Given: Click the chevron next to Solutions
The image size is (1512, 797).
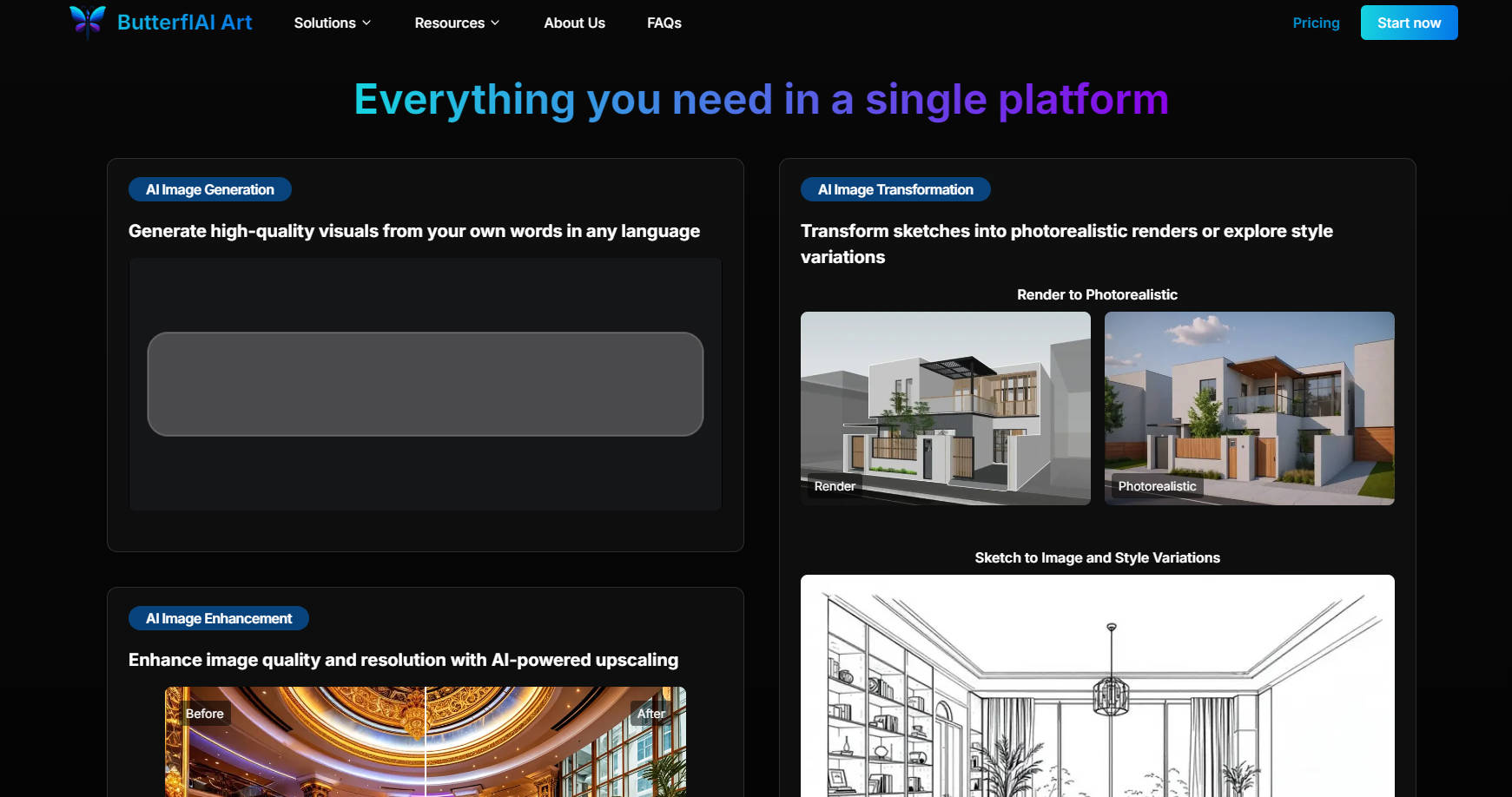Looking at the screenshot, I should point(366,23).
